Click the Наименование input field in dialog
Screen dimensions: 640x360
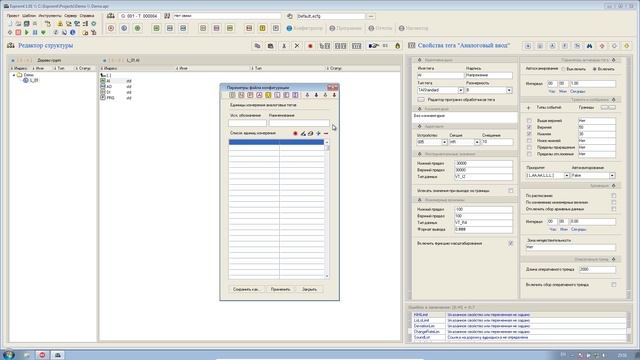pyautogui.click(x=299, y=123)
